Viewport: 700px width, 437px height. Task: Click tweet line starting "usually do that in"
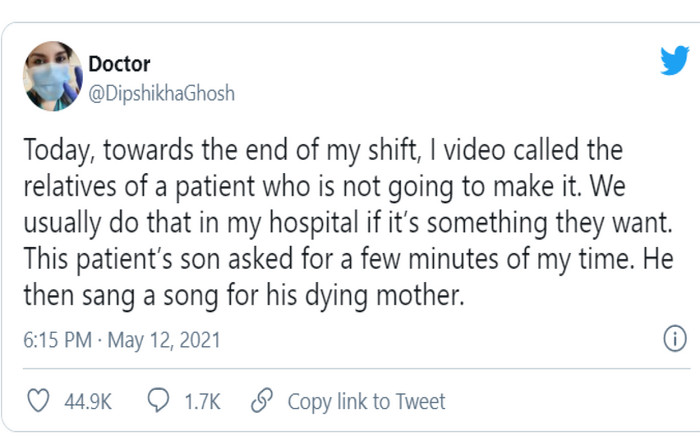[x=348, y=223]
